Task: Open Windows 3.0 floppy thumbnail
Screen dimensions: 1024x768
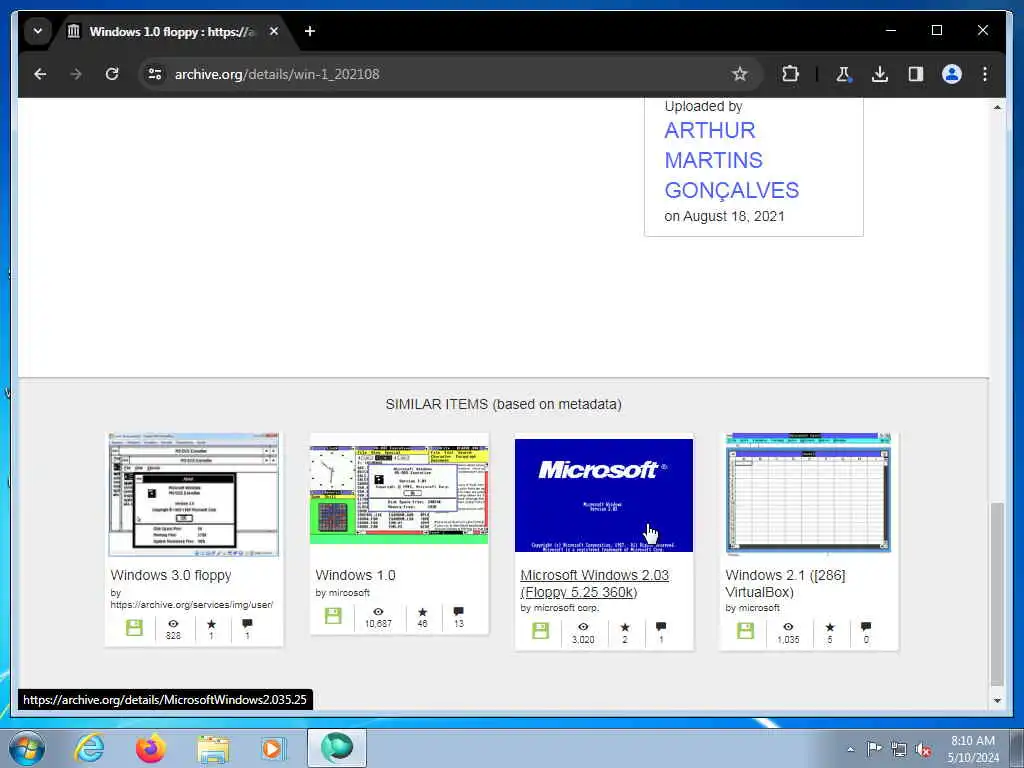Action: coord(194,494)
